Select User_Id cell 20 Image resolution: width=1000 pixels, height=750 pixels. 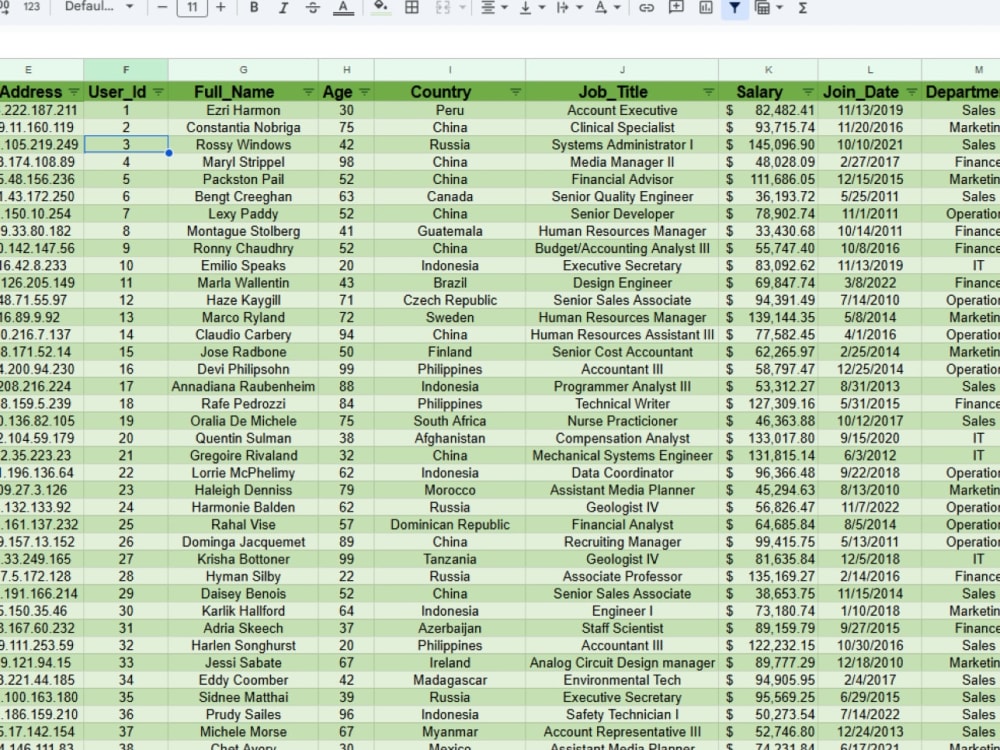pos(126,438)
